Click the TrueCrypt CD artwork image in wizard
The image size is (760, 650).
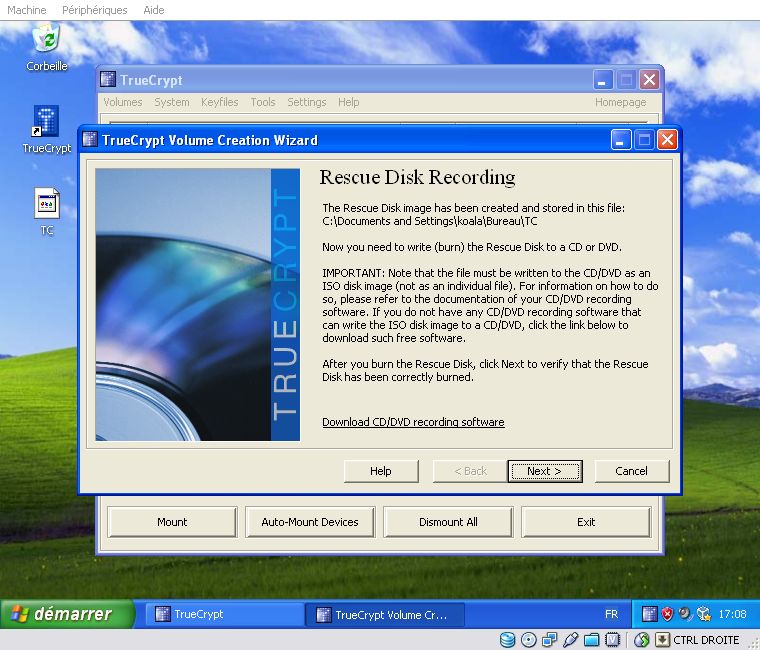pyautogui.click(x=197, y=304)
